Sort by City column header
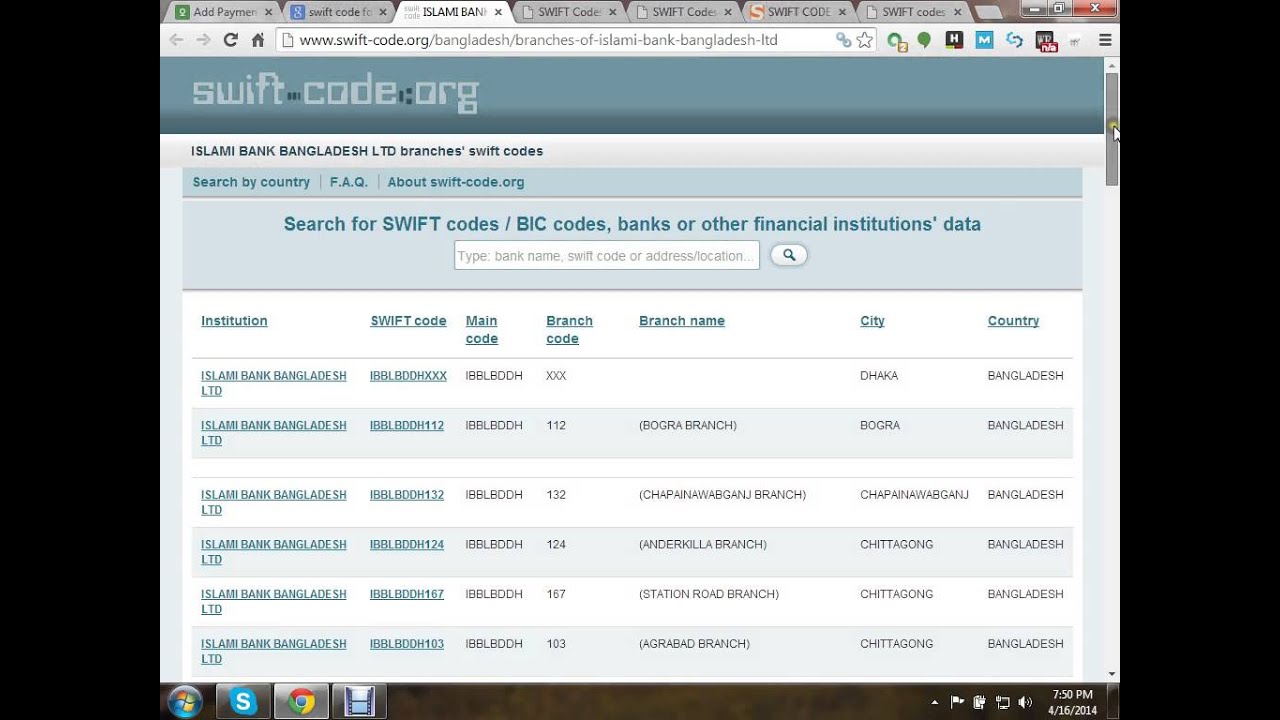The height and width of the screenshot is (720, 1280). [872, 321]
